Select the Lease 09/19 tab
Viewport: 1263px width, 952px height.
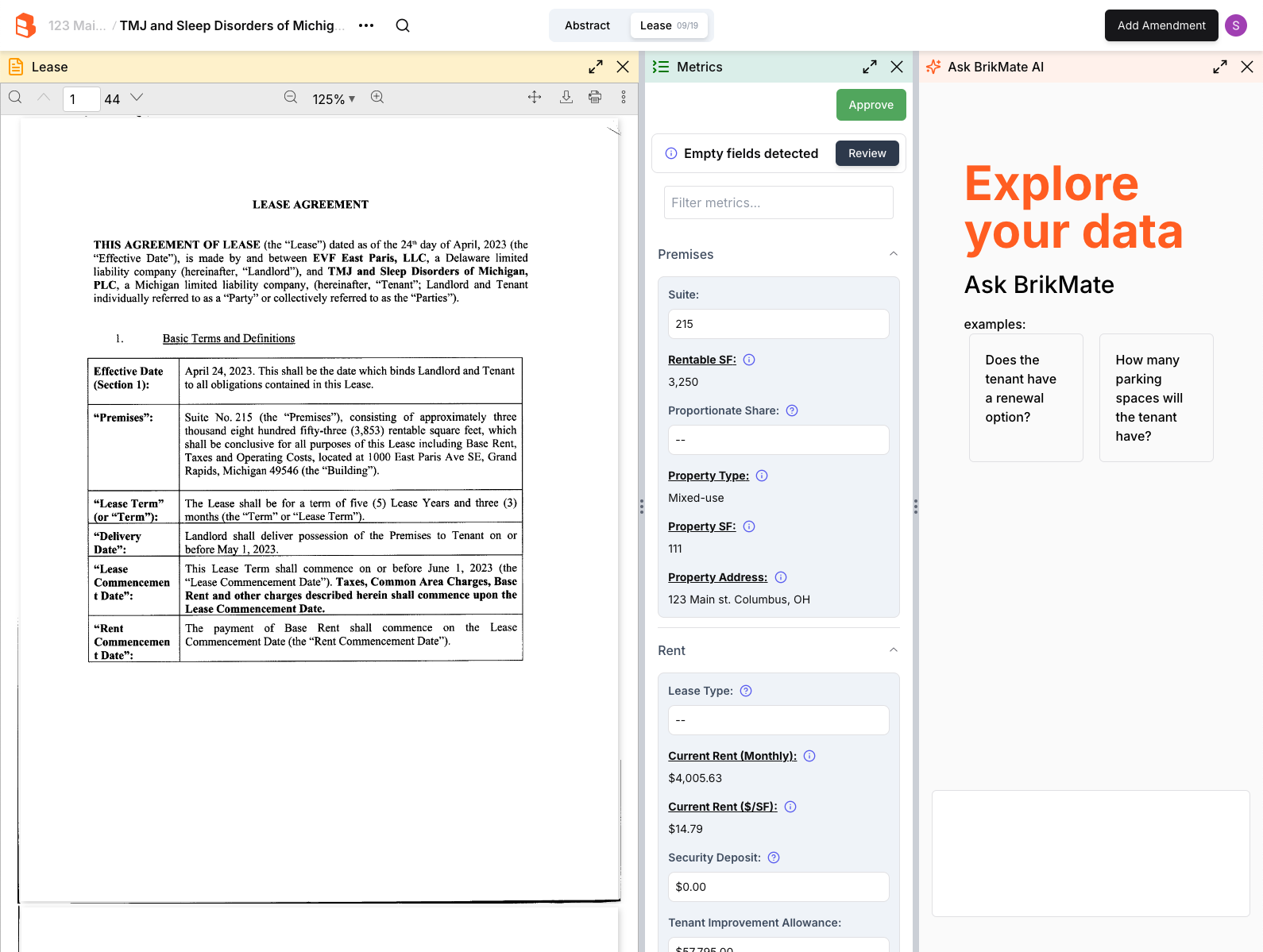pyautogui.click(x=669, y=25)
